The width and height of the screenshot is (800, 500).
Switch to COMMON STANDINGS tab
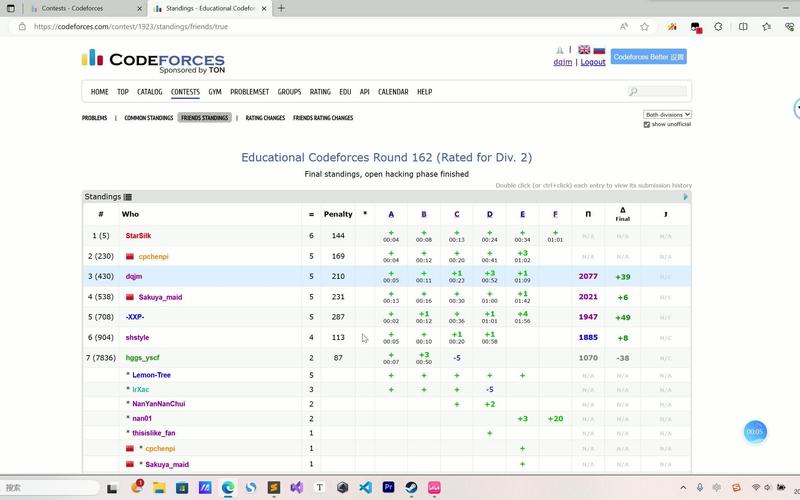point(148,118)
